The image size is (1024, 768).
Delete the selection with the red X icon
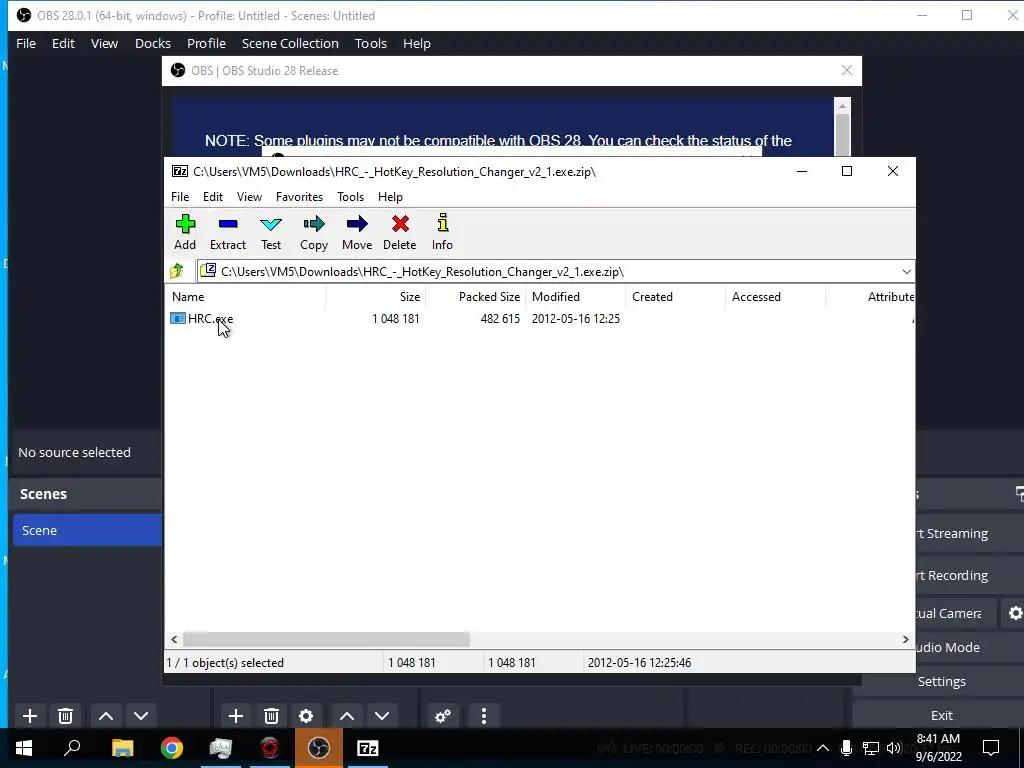[400, 232]
